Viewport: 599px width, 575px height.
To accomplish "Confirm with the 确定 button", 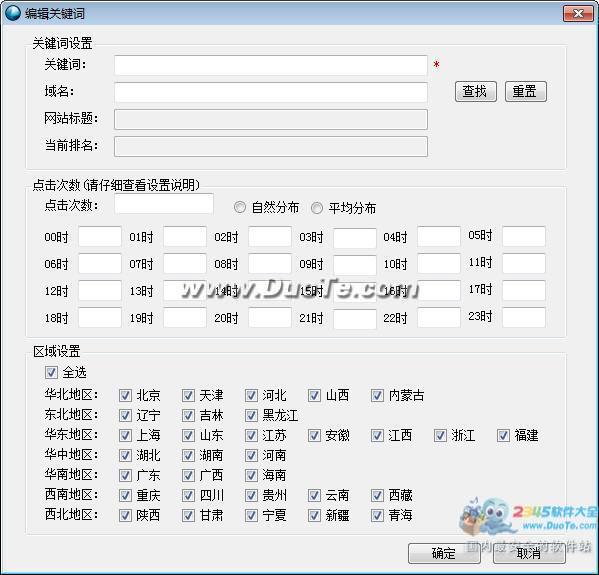I will click(444, 553).
